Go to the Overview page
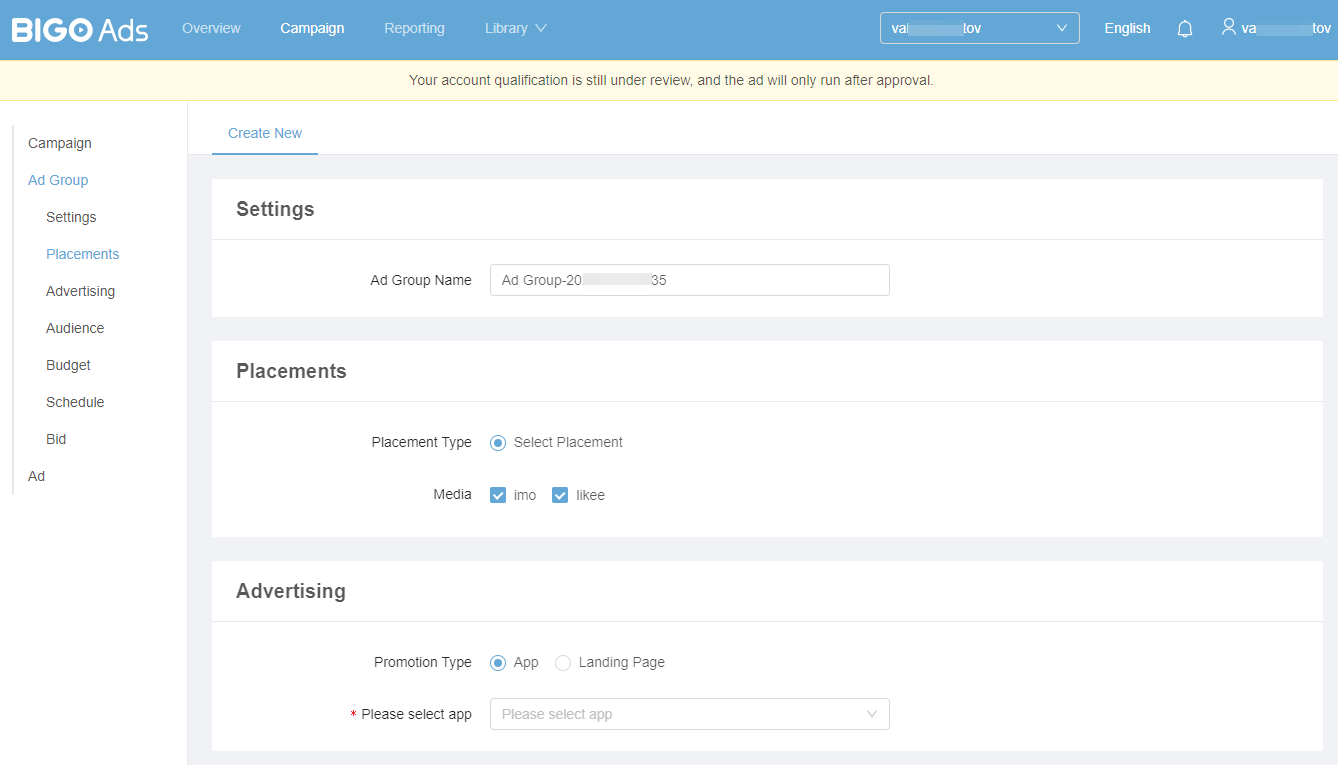Viewport: 1338px width, 765px height. click(211, 28)
